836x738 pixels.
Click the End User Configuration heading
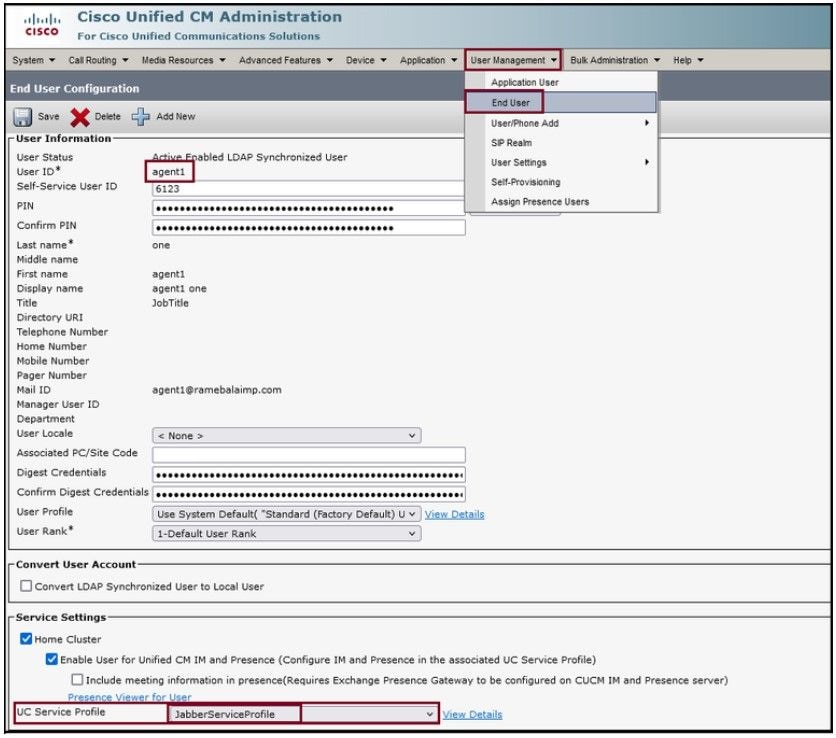(x=75, y=89)
